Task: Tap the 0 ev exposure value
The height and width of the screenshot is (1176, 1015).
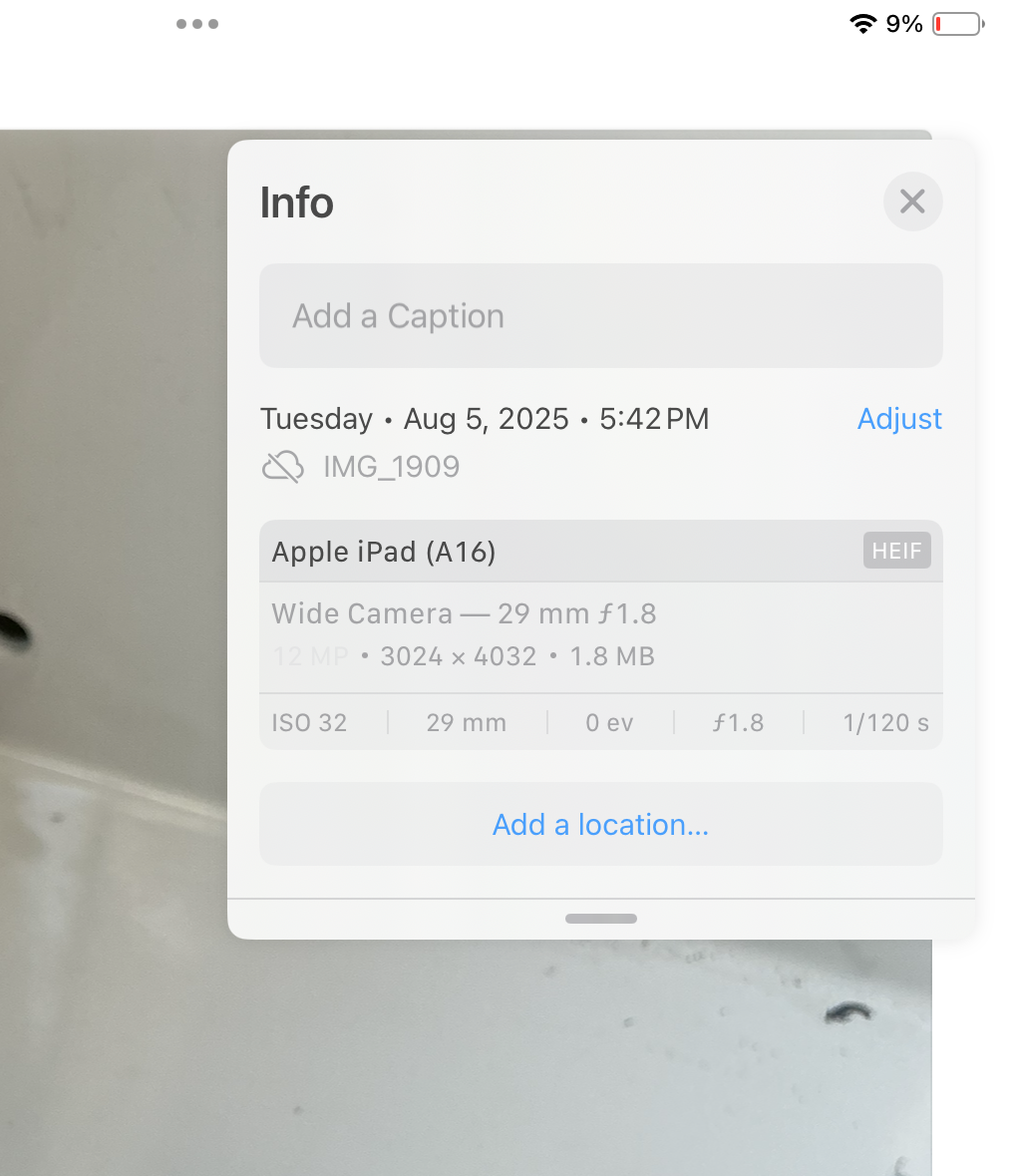Action: click(x=609, y=723)
